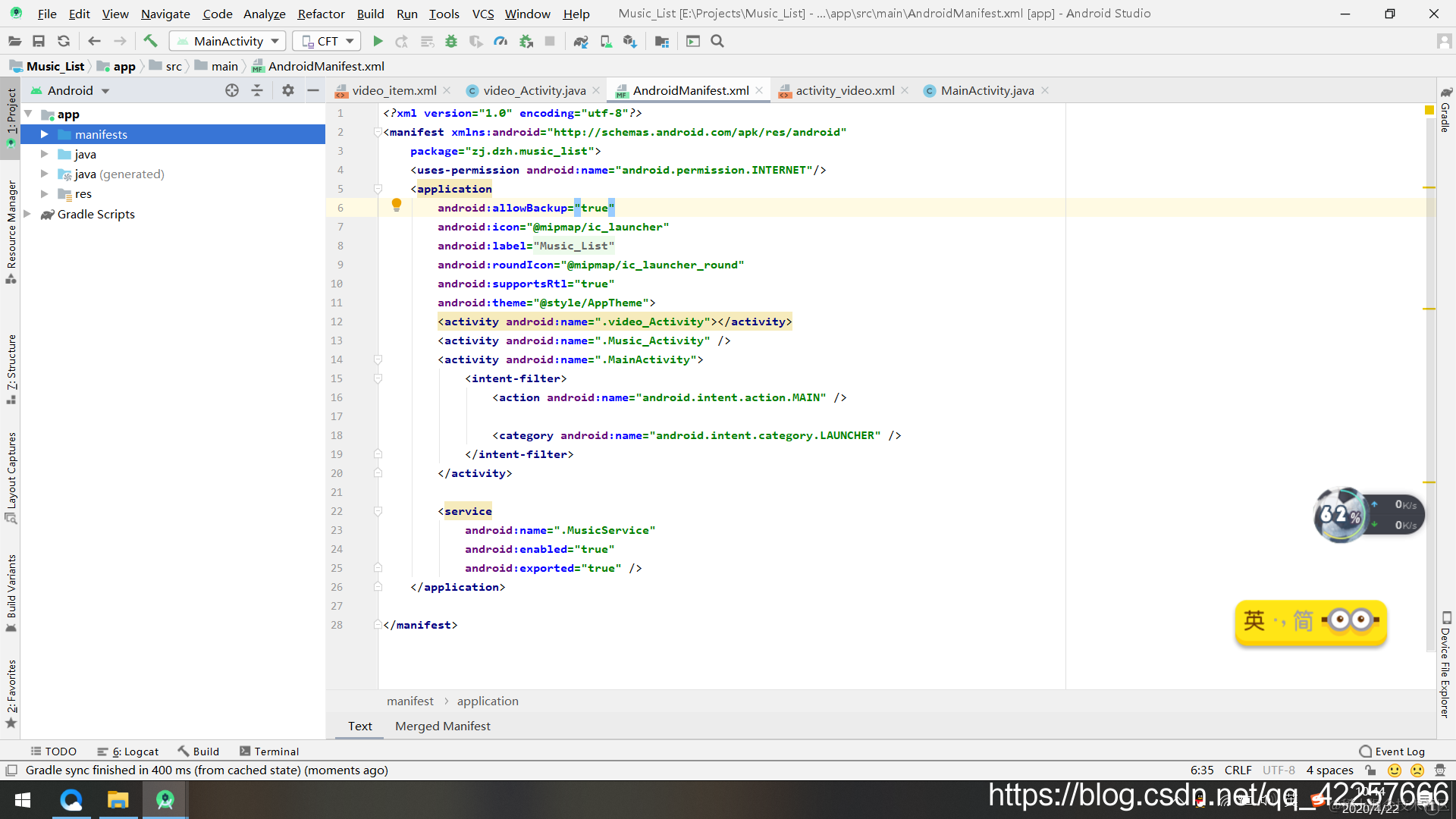The width and height of the screenshot is (1456, 819).
Task: Sync project with Gradle files icon
Action: click(581, 41)
